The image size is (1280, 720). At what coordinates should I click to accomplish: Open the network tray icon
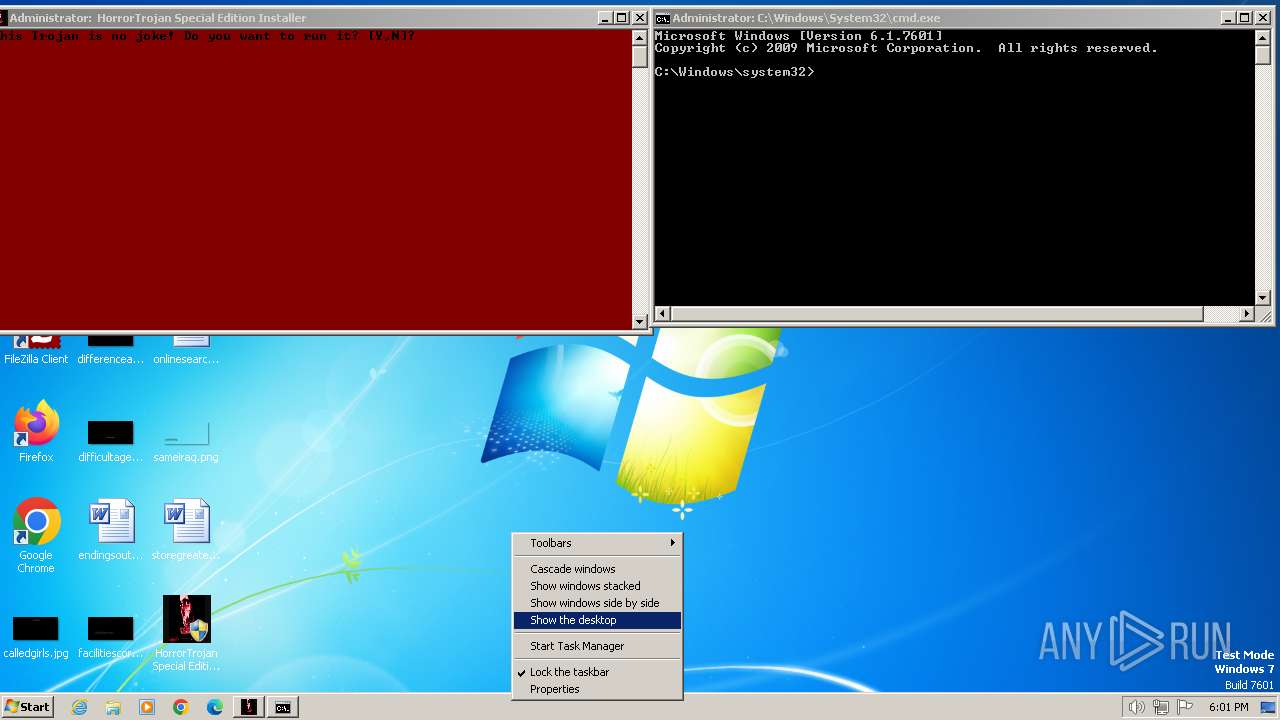pyautogui.click(x=1161, y=707)
